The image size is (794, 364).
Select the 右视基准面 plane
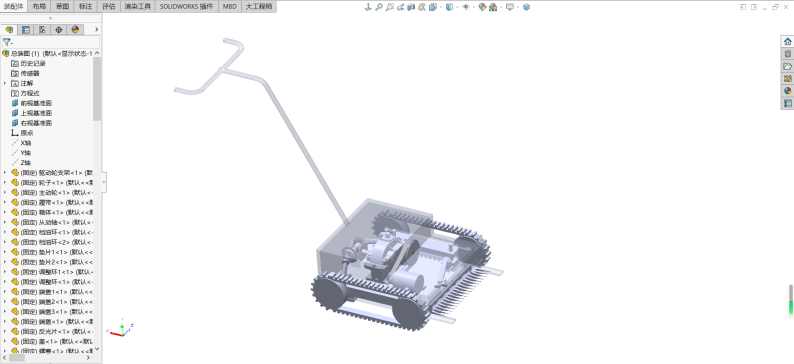(x=31, y=123)
